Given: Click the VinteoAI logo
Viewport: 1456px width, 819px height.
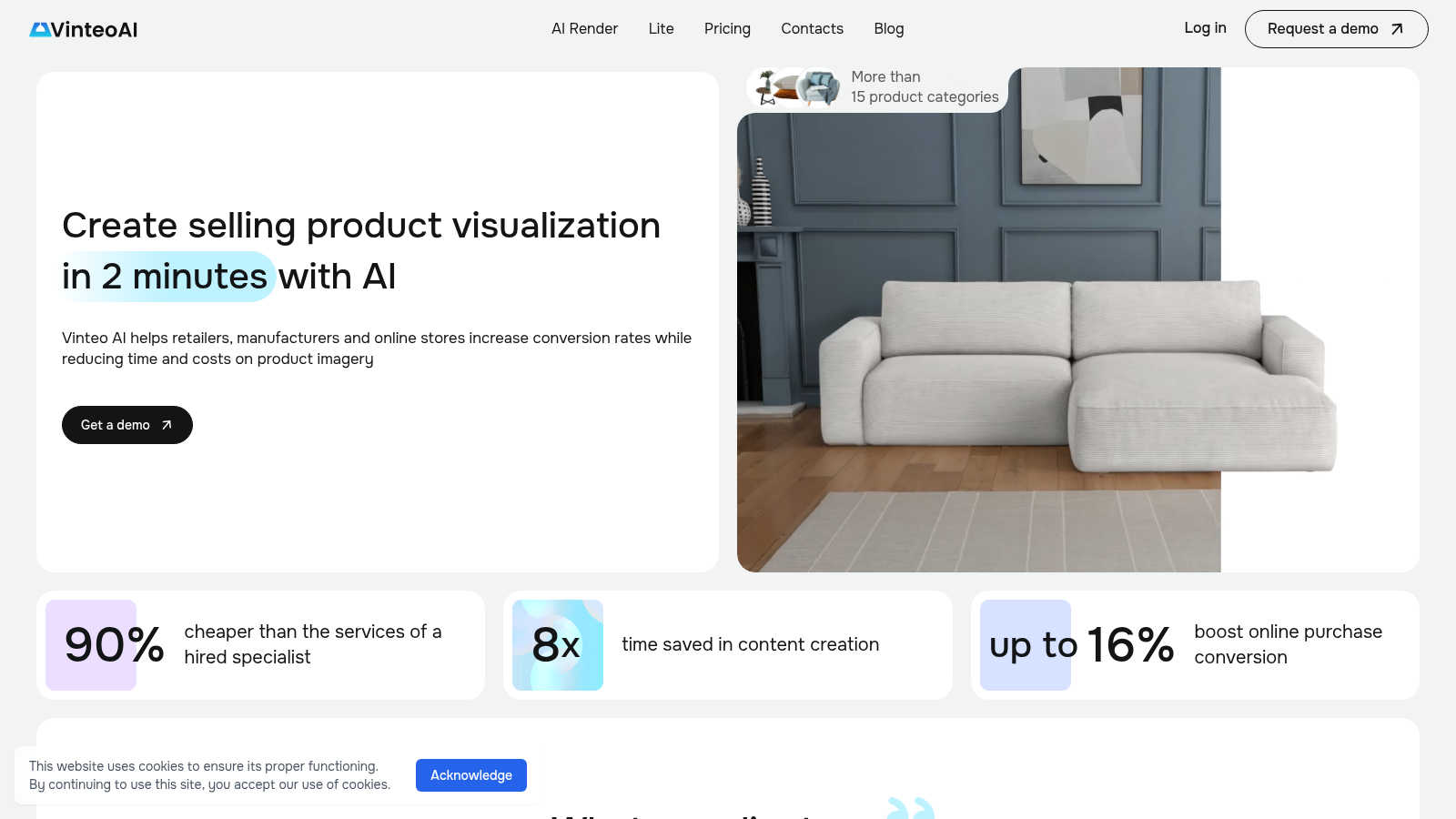Looking at the screenshot, I should [x=84, y=29].
